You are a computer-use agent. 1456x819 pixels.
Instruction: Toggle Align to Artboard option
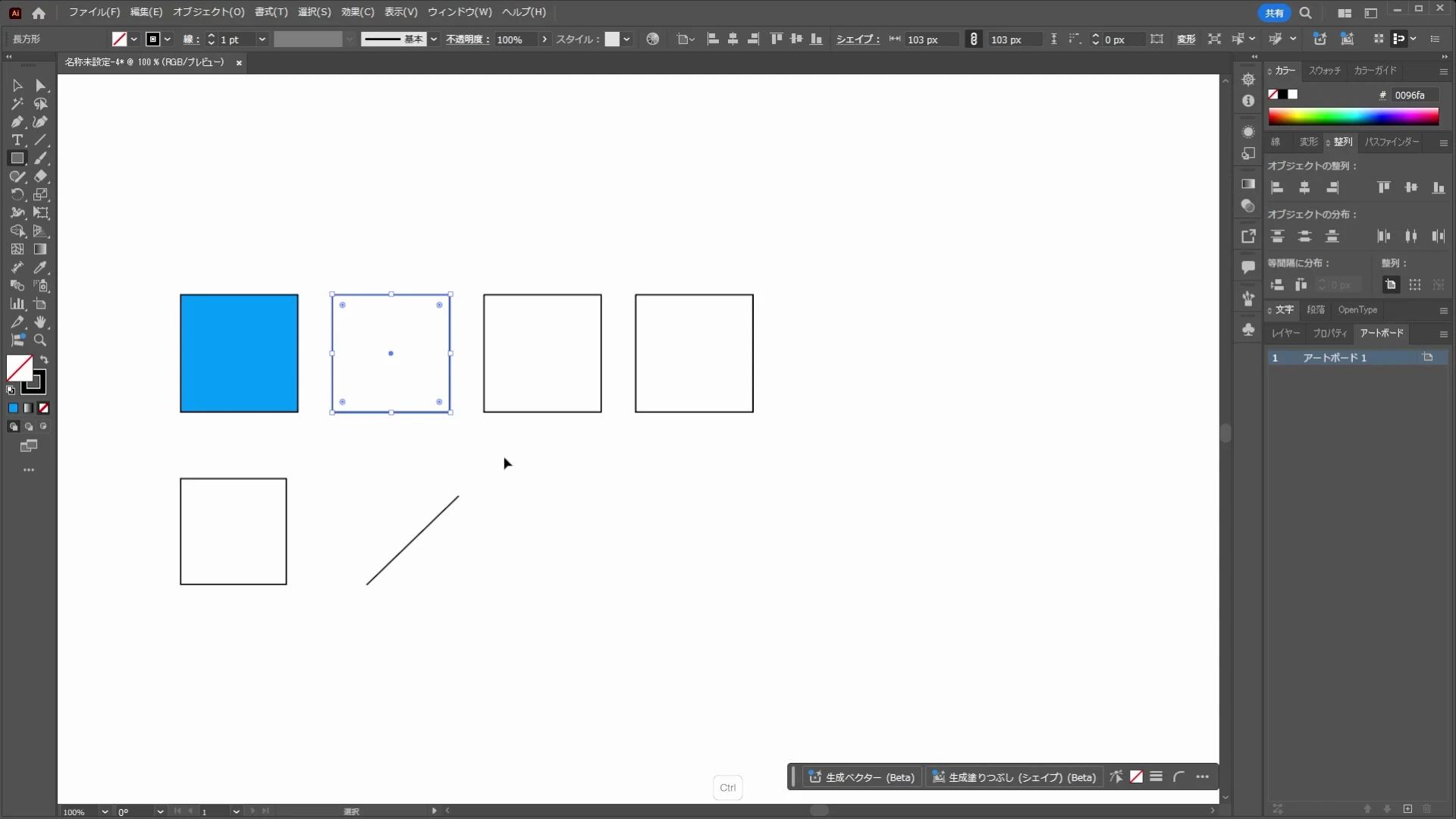1391,285
